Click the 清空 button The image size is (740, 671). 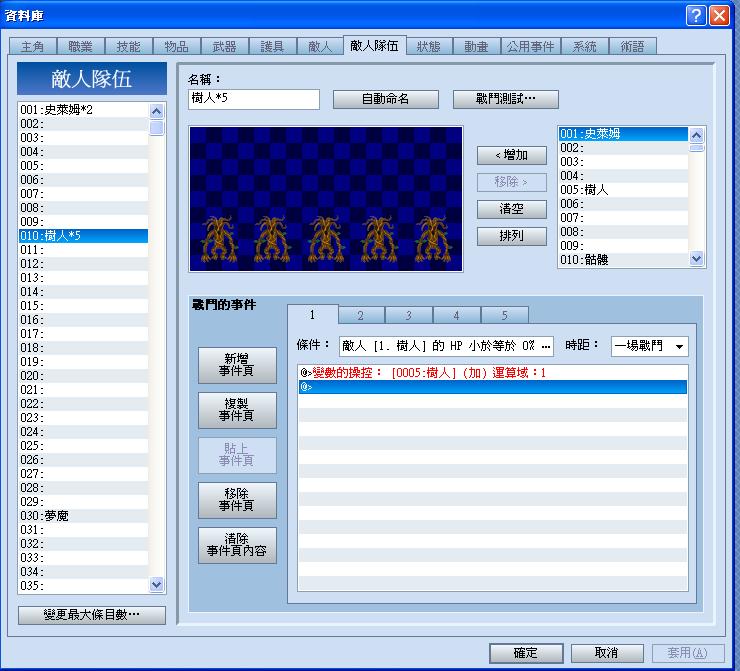click(512, 209)
